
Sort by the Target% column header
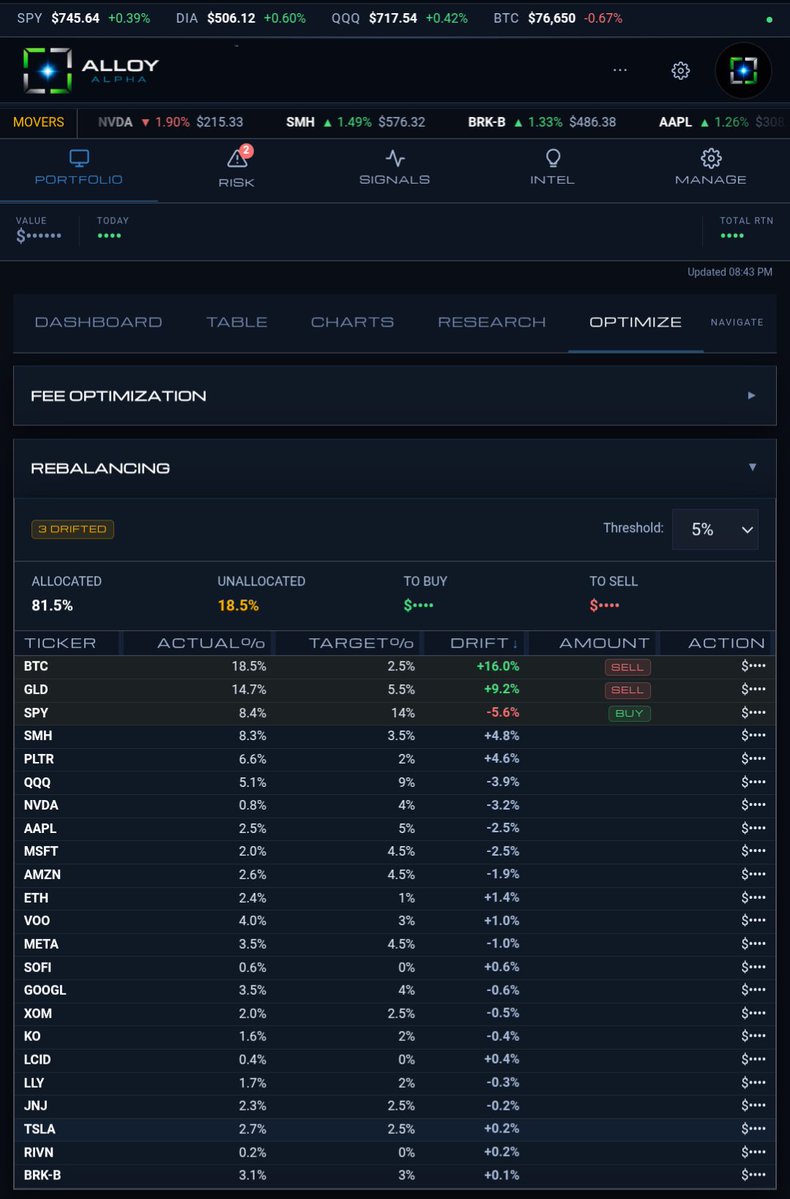361,643
